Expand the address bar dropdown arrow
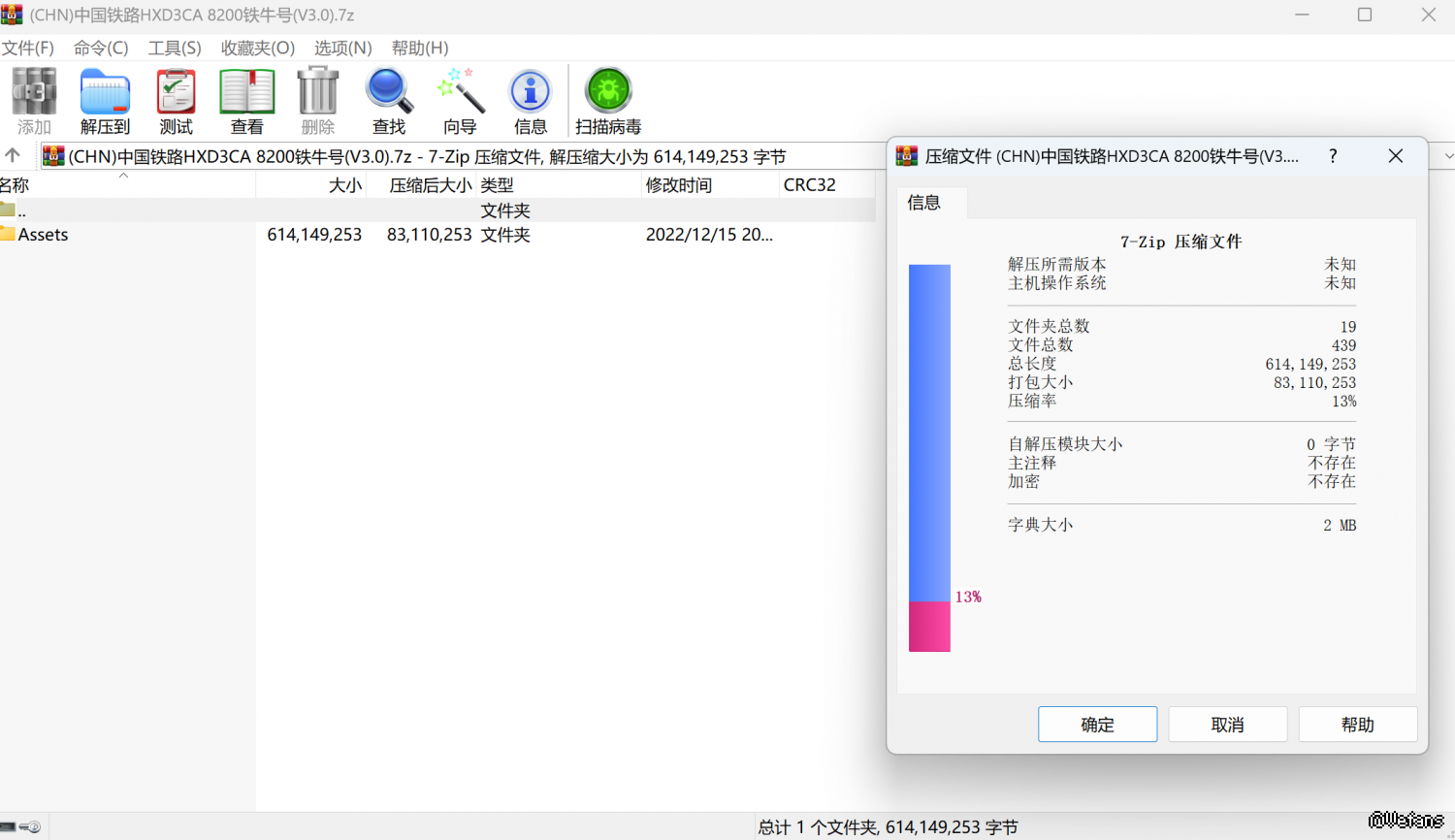This screenshot has width=1455, height=840. coord(1448,156)
